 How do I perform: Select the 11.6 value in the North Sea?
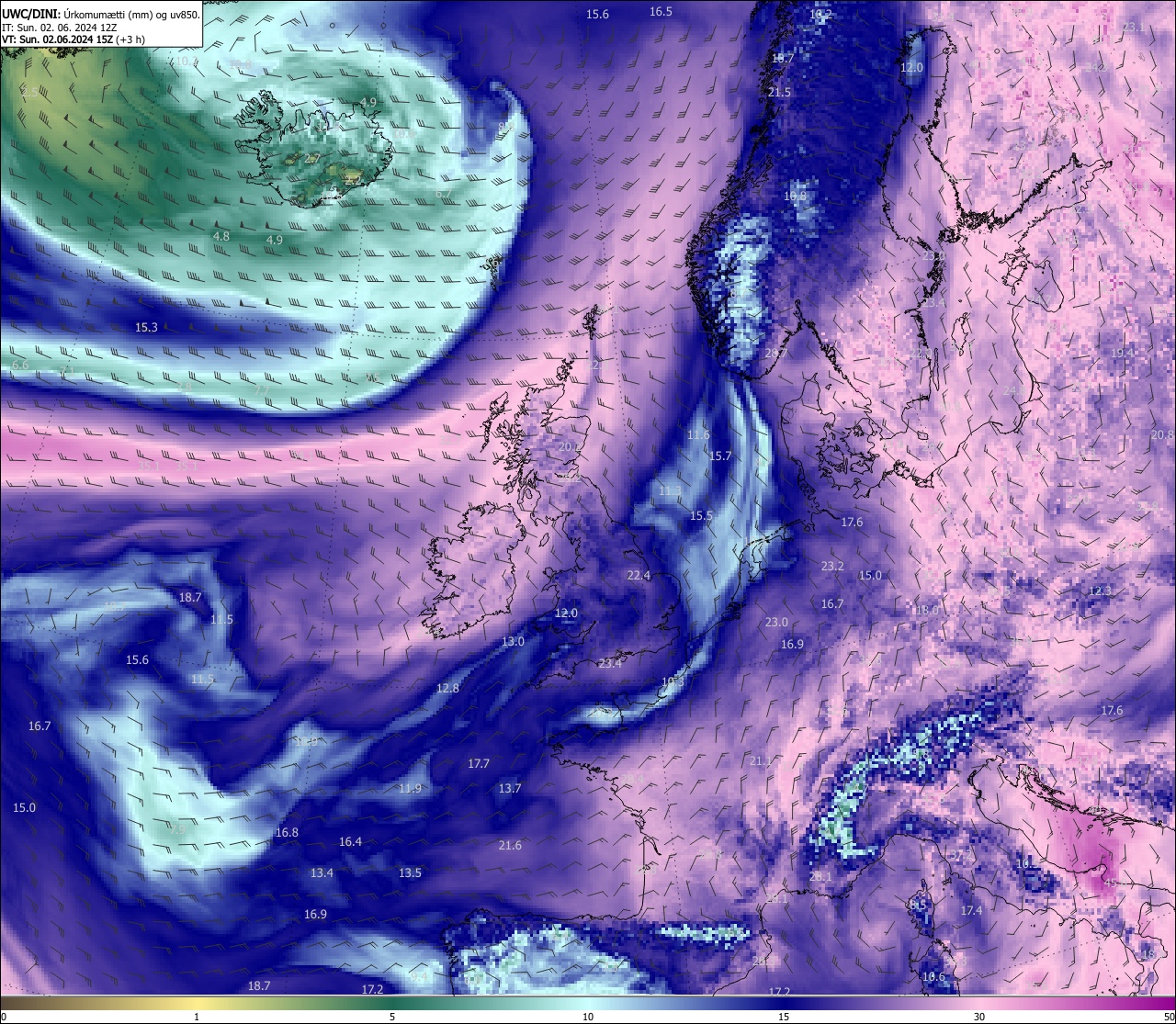pos(697,435)
